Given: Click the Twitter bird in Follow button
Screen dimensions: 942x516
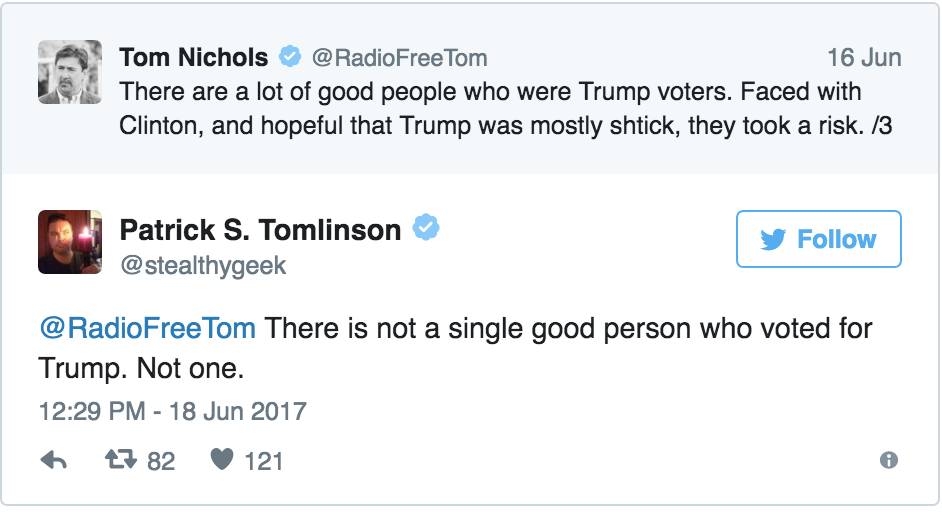Looking at the screenshot, I should 773,239.
